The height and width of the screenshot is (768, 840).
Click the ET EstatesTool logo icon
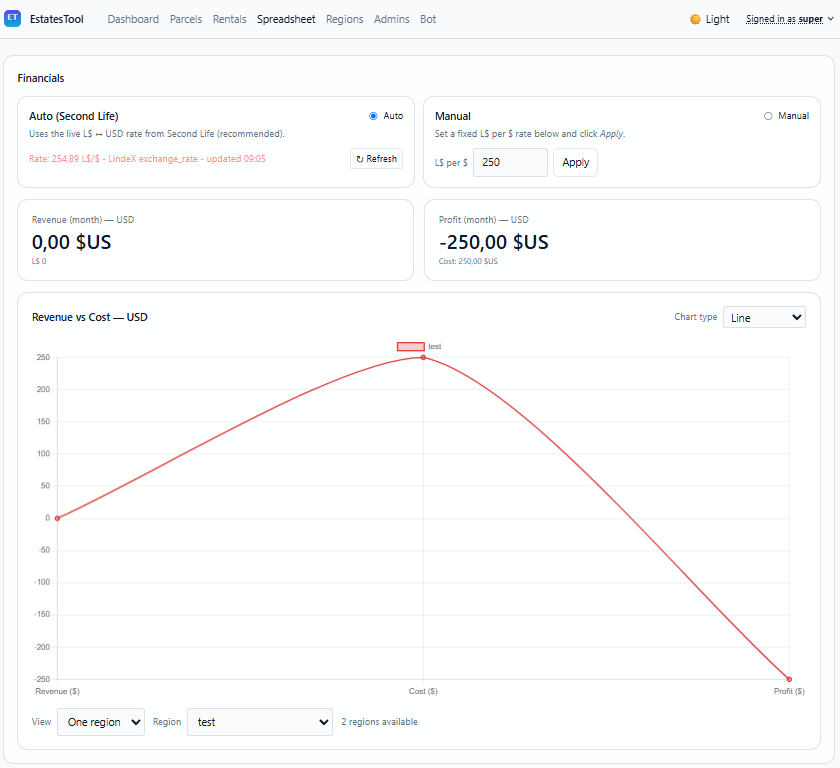13,18
